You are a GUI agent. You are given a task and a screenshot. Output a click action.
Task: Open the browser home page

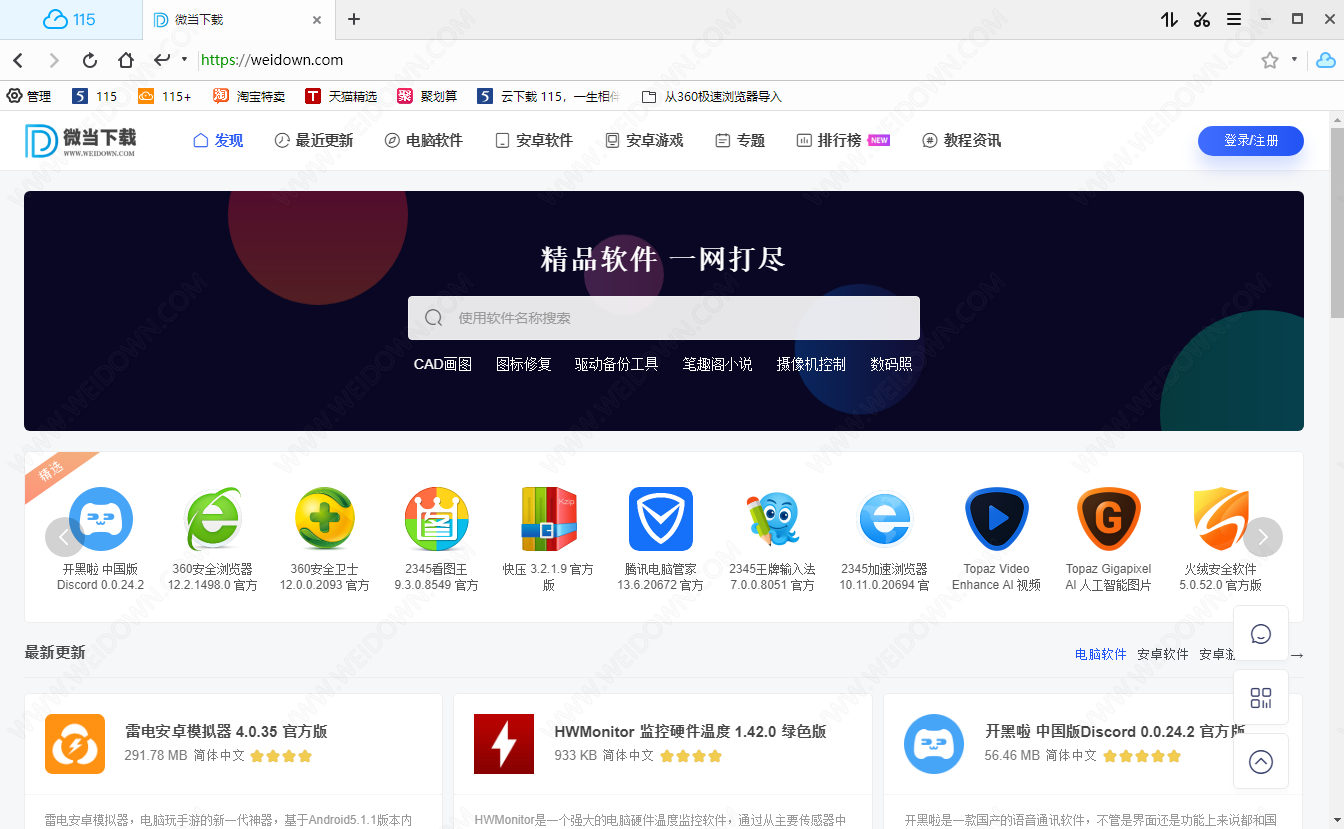(x=126, y=60)
